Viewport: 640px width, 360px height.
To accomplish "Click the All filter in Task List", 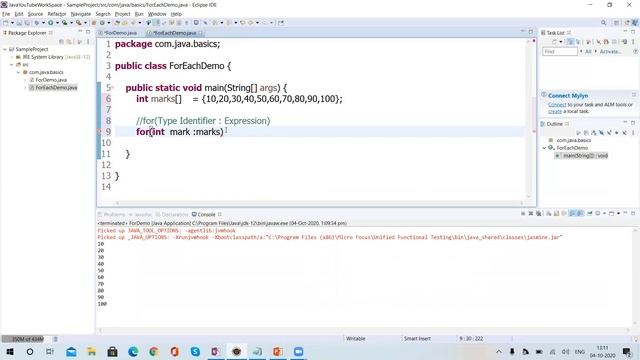I will (588, 52).
